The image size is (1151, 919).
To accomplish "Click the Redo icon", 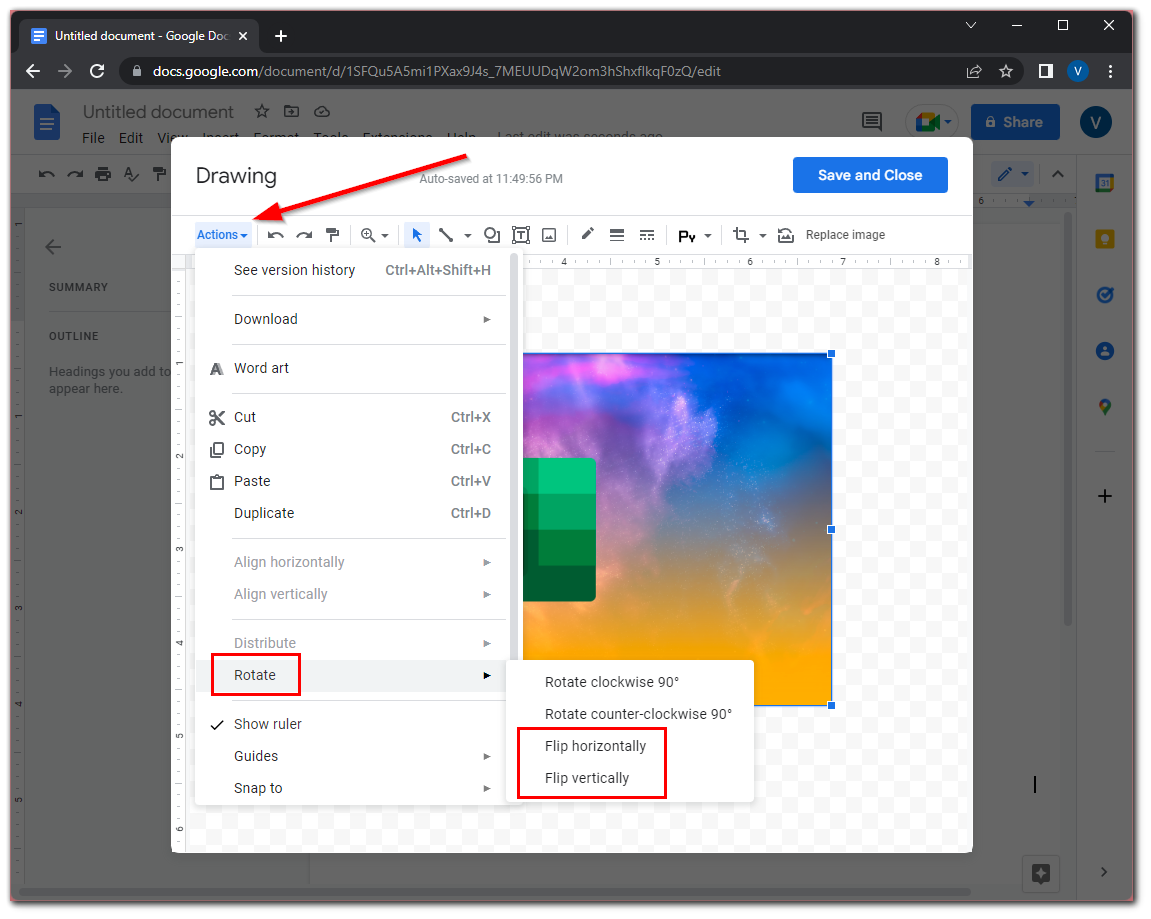I will 304,234.
